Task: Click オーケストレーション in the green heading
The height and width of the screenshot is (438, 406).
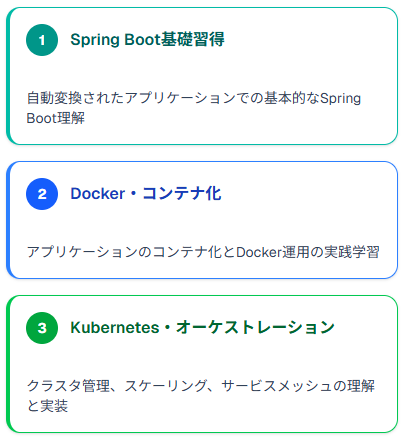Action: pyautogui.click(x=255, y=328)
